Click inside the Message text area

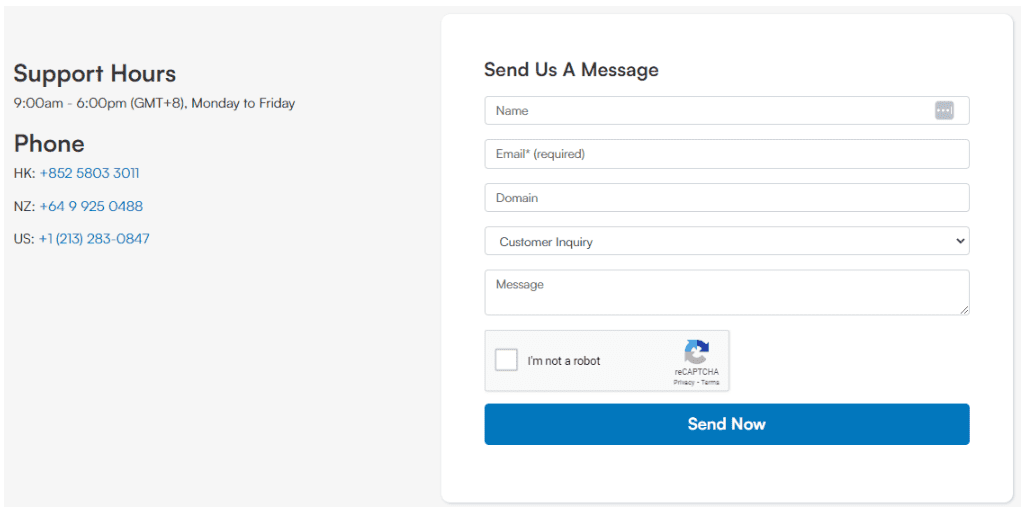pos(727,292)
